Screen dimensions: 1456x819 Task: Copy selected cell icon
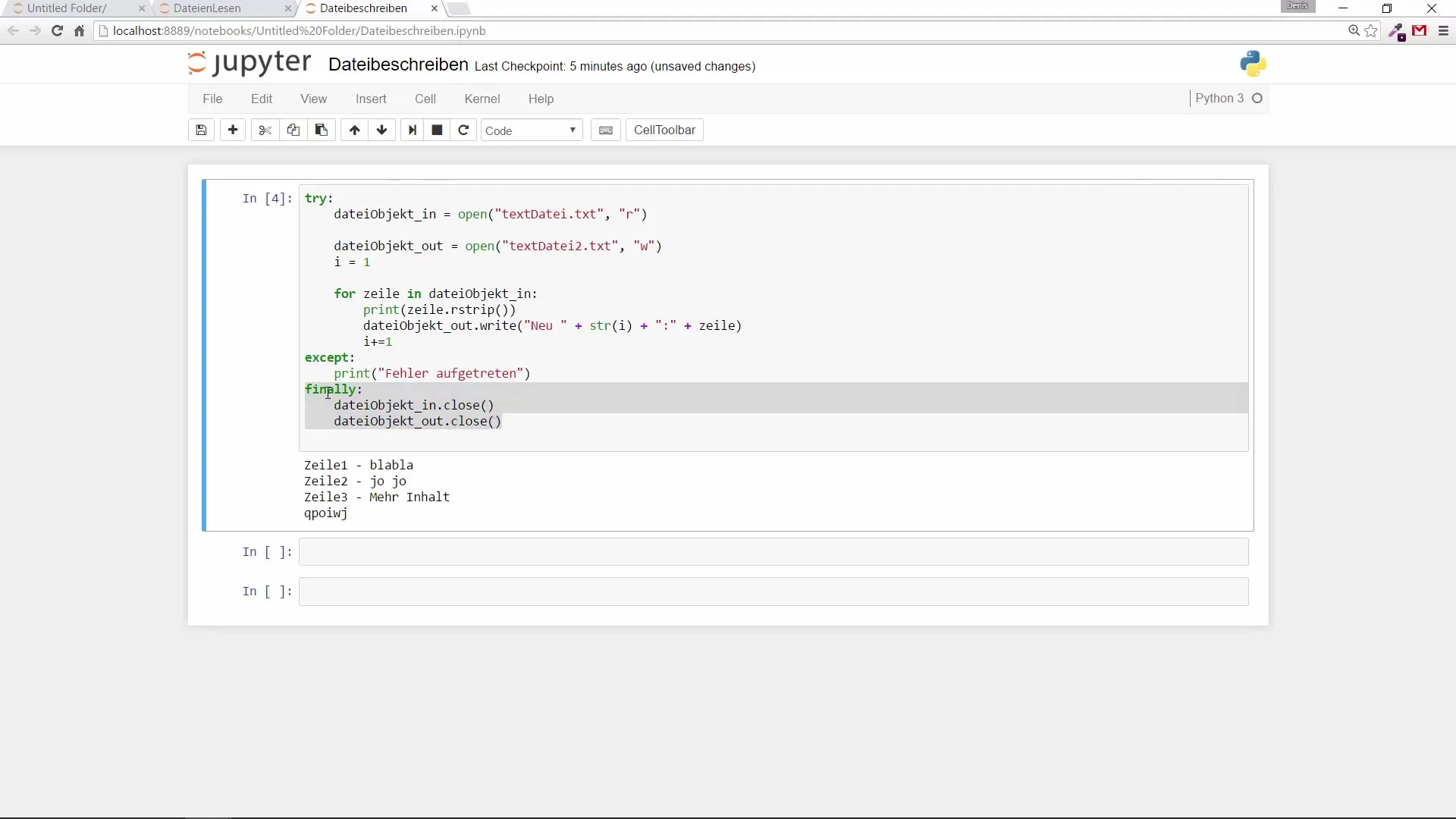293,130
